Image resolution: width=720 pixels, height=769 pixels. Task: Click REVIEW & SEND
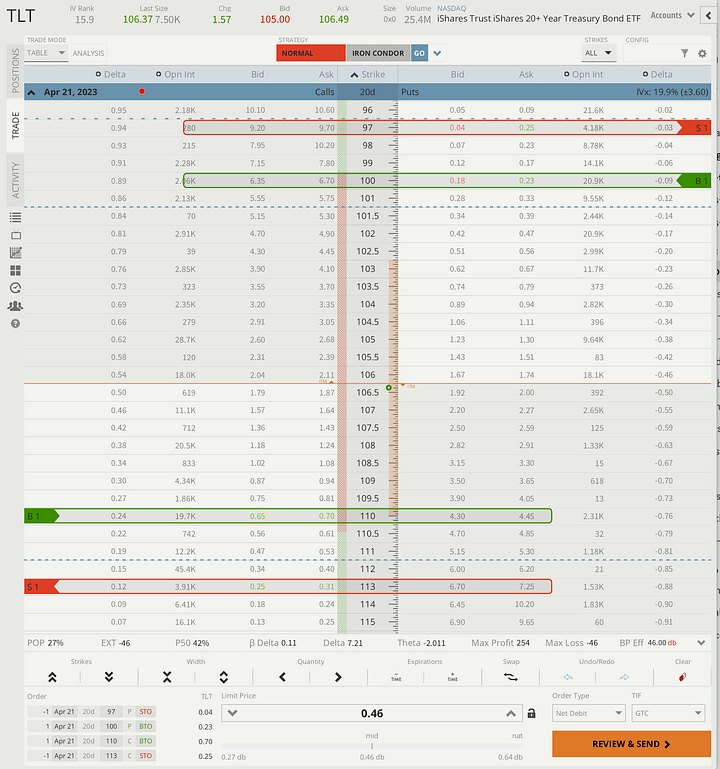pyautogui.click(x=631, y=744)
